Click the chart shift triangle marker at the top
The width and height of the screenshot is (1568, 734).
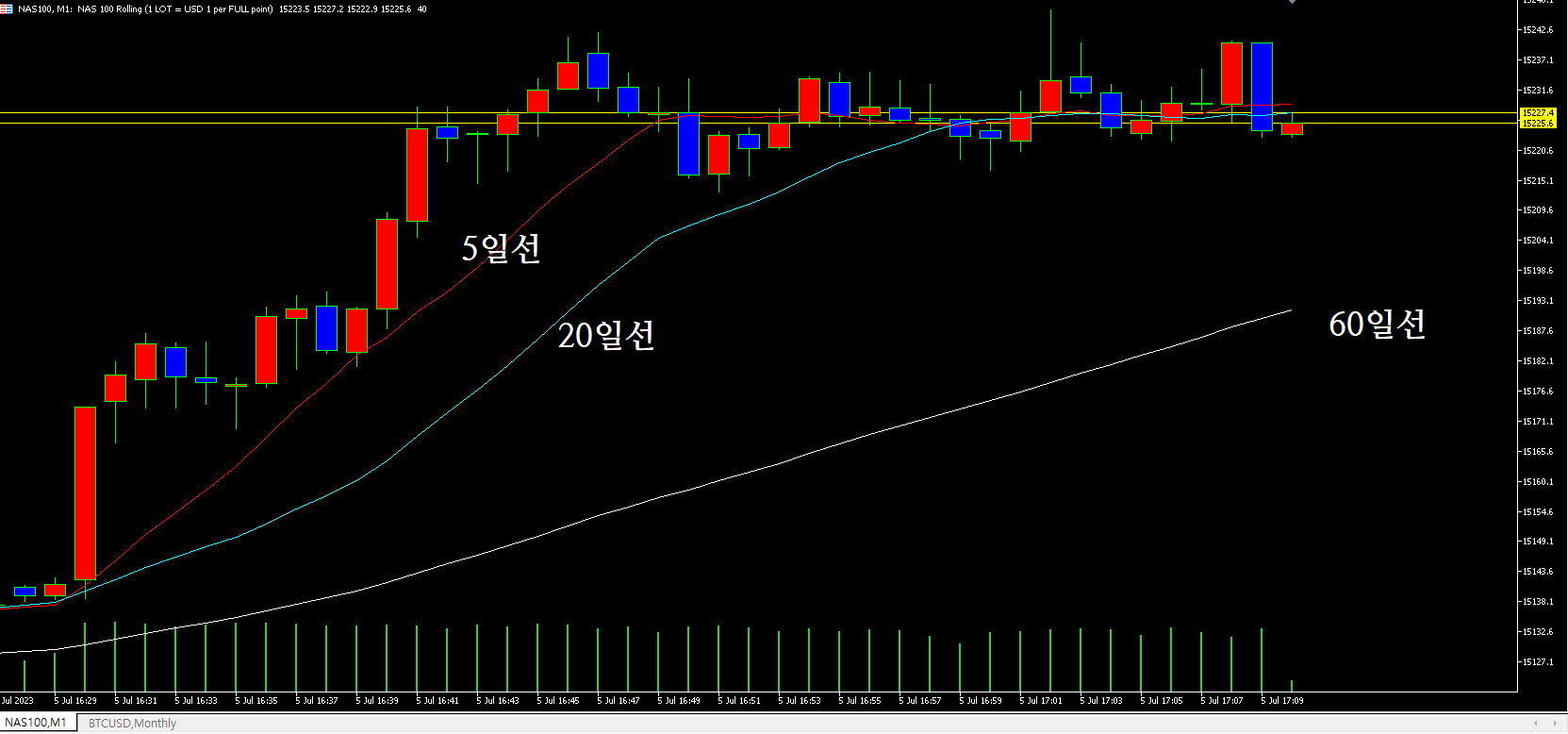click(x=1292, y=2)
